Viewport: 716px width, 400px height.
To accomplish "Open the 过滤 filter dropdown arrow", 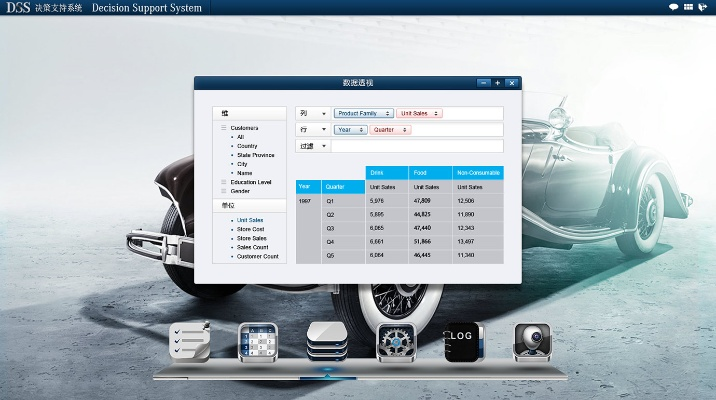I will pyautogui.click(x=323, y=146).
